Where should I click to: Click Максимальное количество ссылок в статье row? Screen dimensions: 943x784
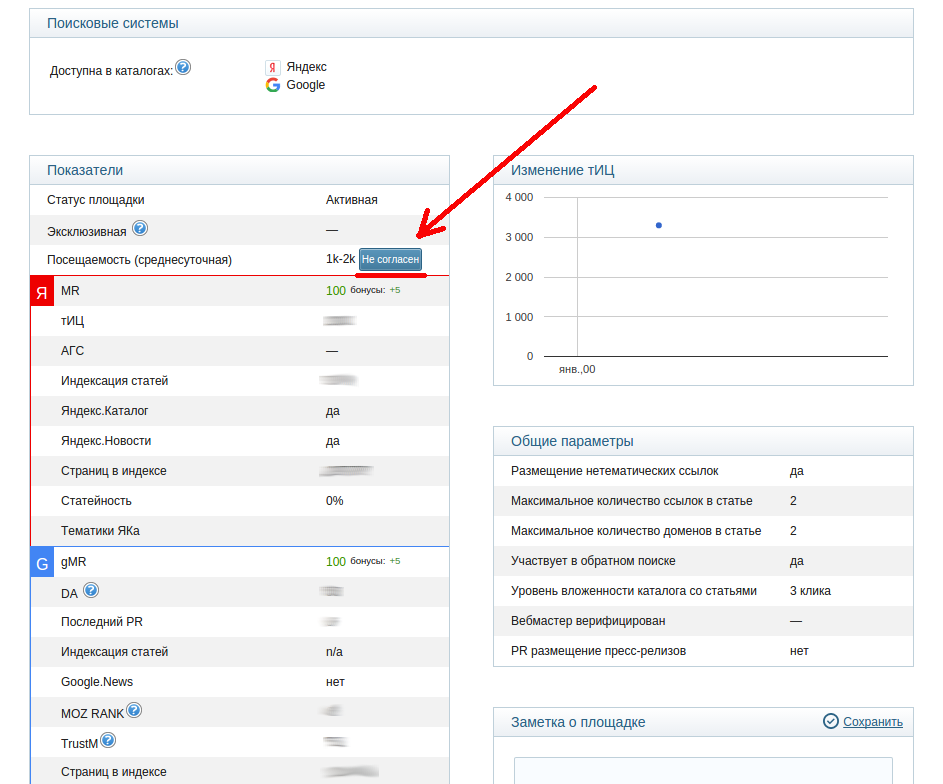pyautogui.click(x=703, y=501)
